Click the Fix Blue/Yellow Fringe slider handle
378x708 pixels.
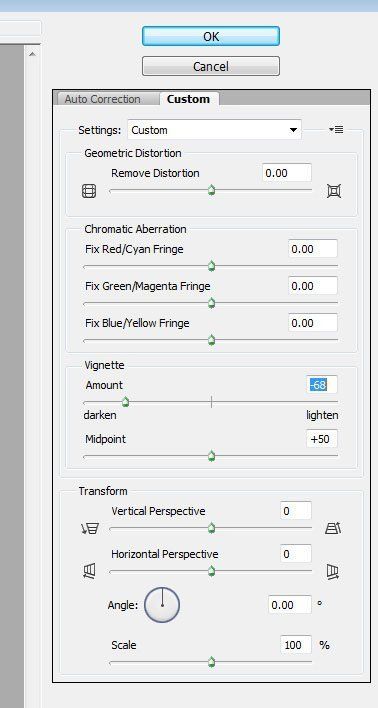211,340
